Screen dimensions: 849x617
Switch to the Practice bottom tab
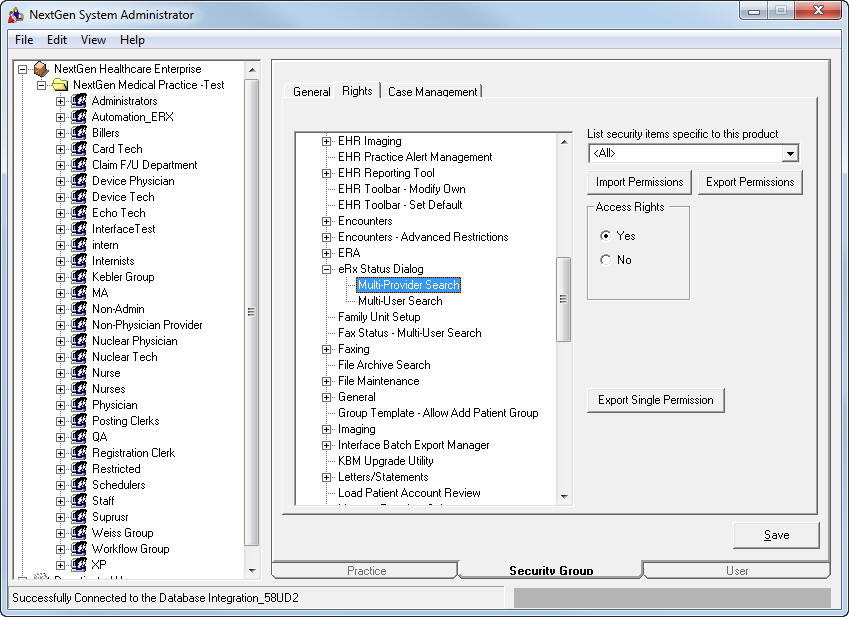(x=367, y=570)
